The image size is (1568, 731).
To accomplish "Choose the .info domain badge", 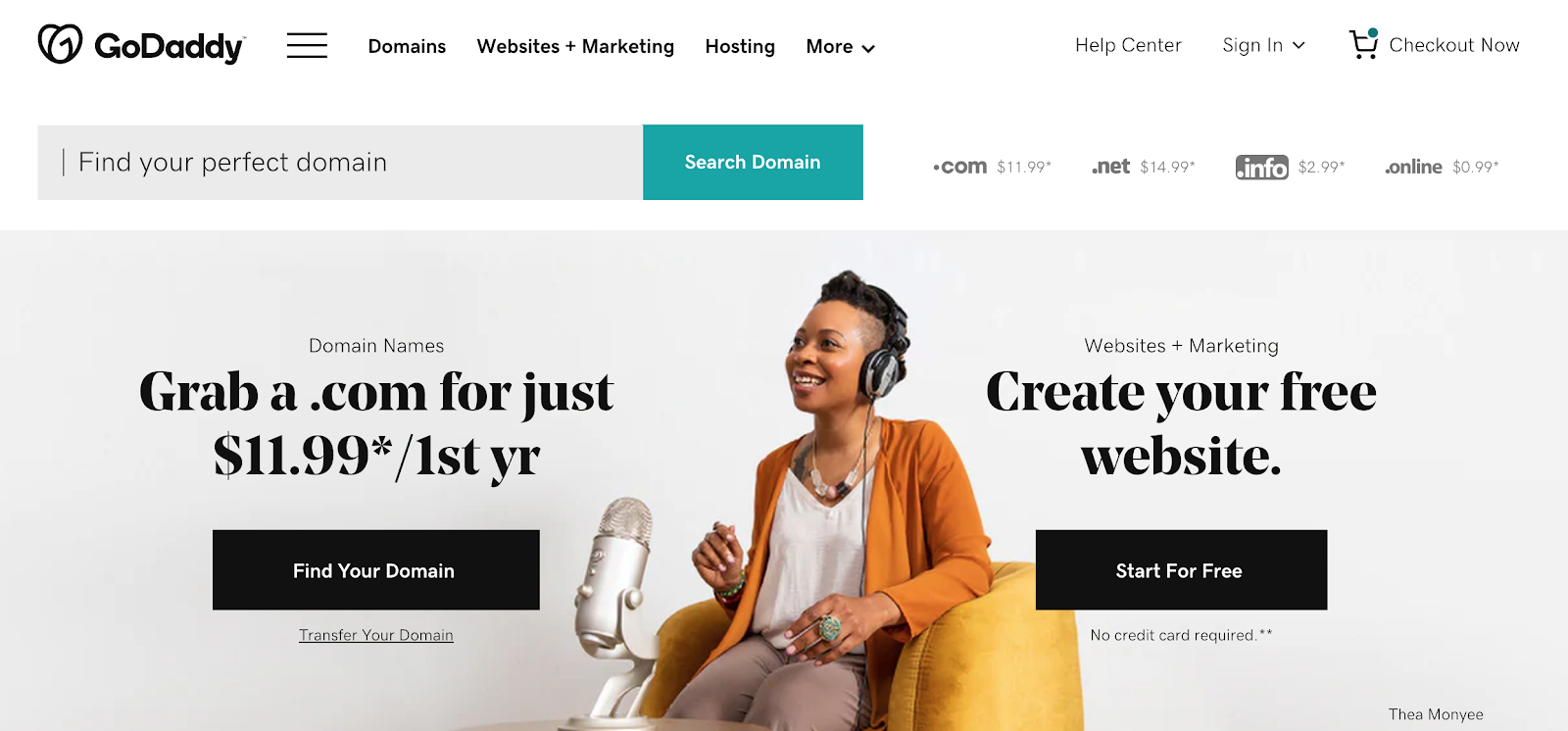I will coord(1262,168).
